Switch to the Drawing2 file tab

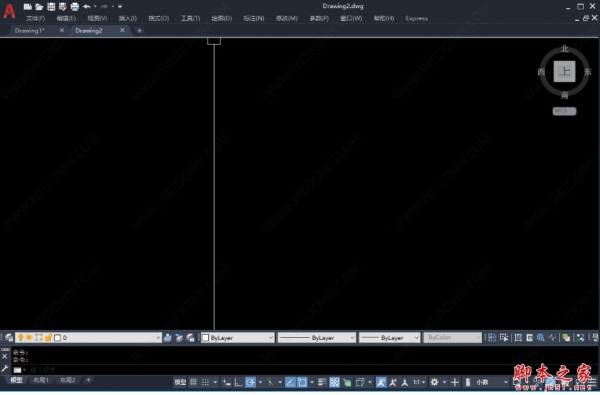[x=89, y=31]
